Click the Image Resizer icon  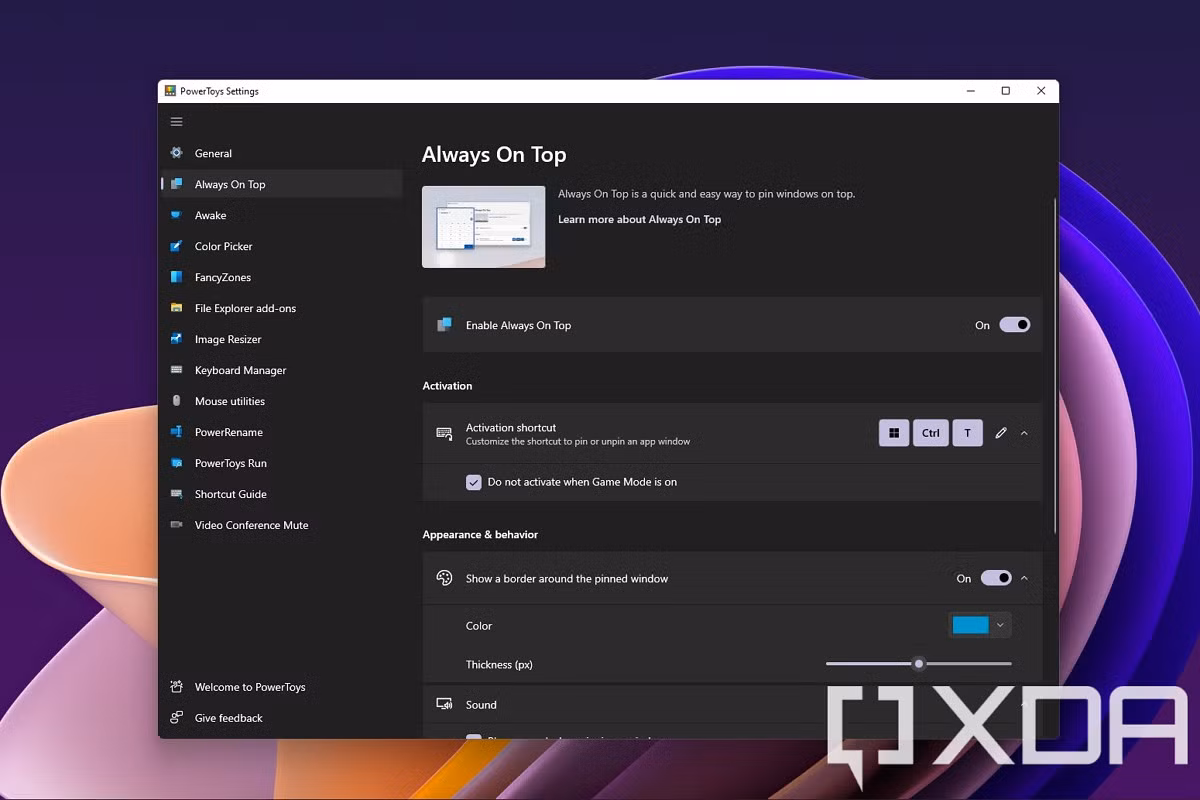(177, 339)
